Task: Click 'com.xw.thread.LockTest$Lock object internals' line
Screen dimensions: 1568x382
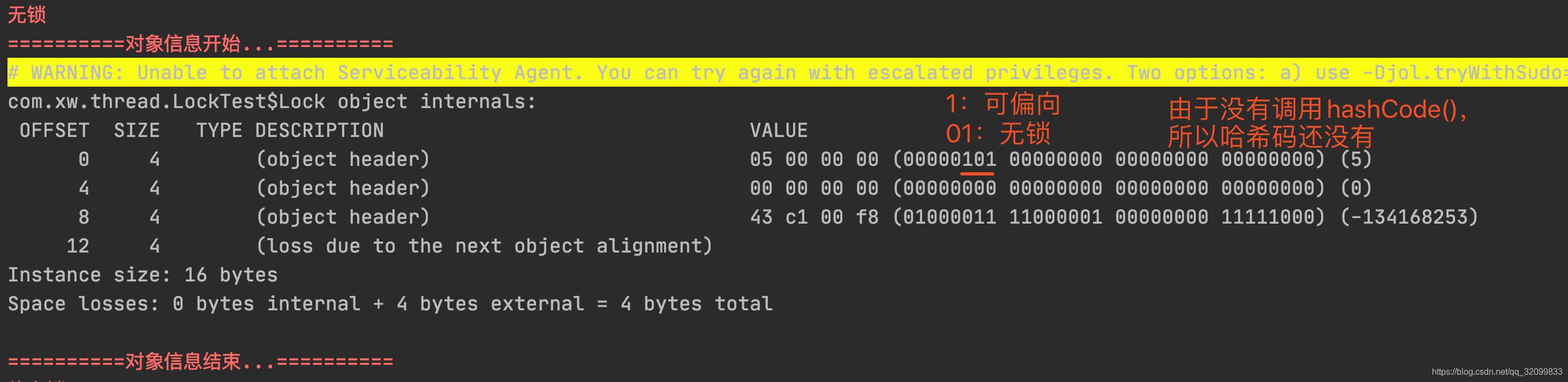Action: [272, 102]
